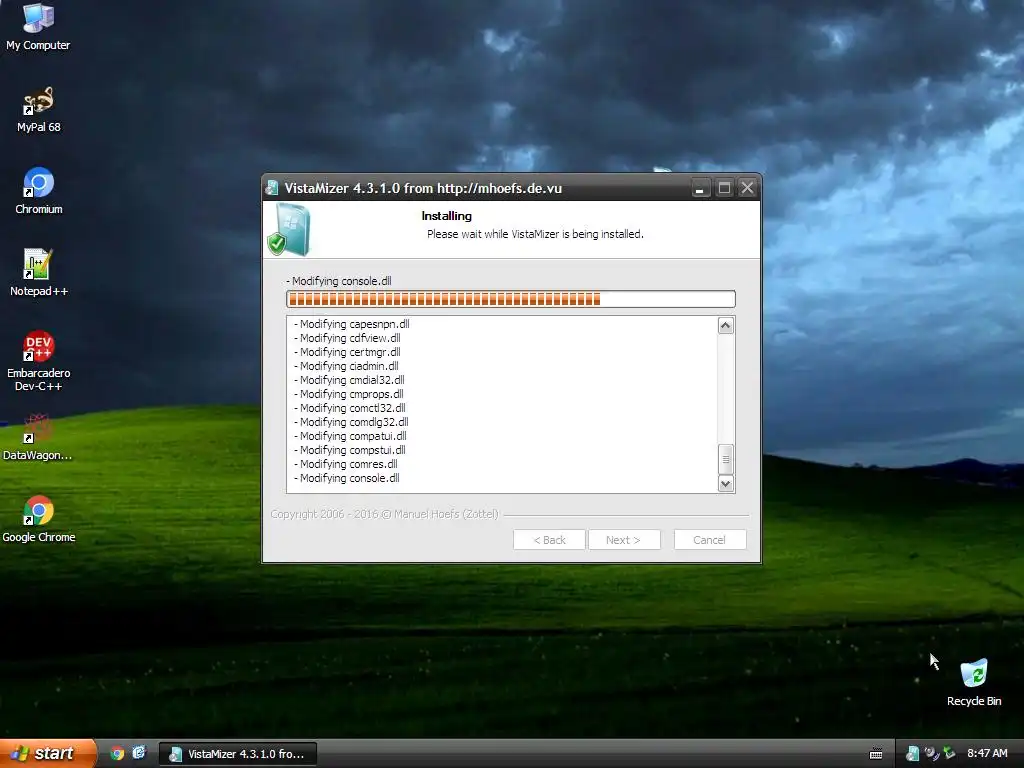Click the VistaMizer shield box logo
1024x768 pixels.
pyautogui.click(x=289, y=229)
